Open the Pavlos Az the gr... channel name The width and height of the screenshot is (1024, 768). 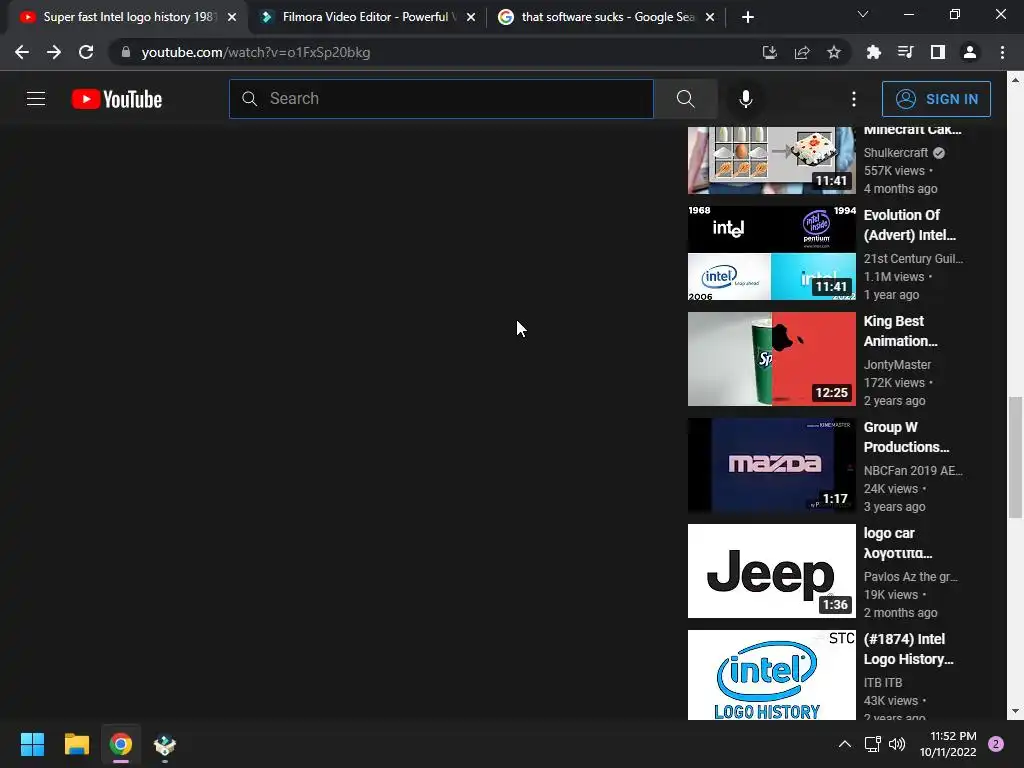(x=910, y=577)
